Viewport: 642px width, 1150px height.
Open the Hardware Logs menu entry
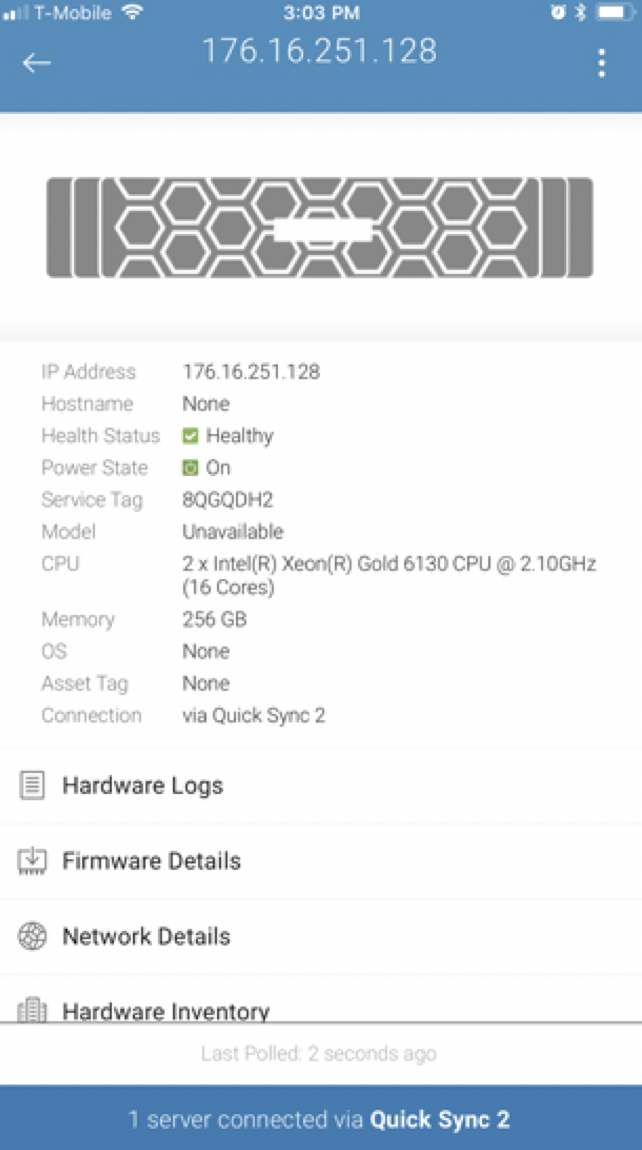[321, 785]
